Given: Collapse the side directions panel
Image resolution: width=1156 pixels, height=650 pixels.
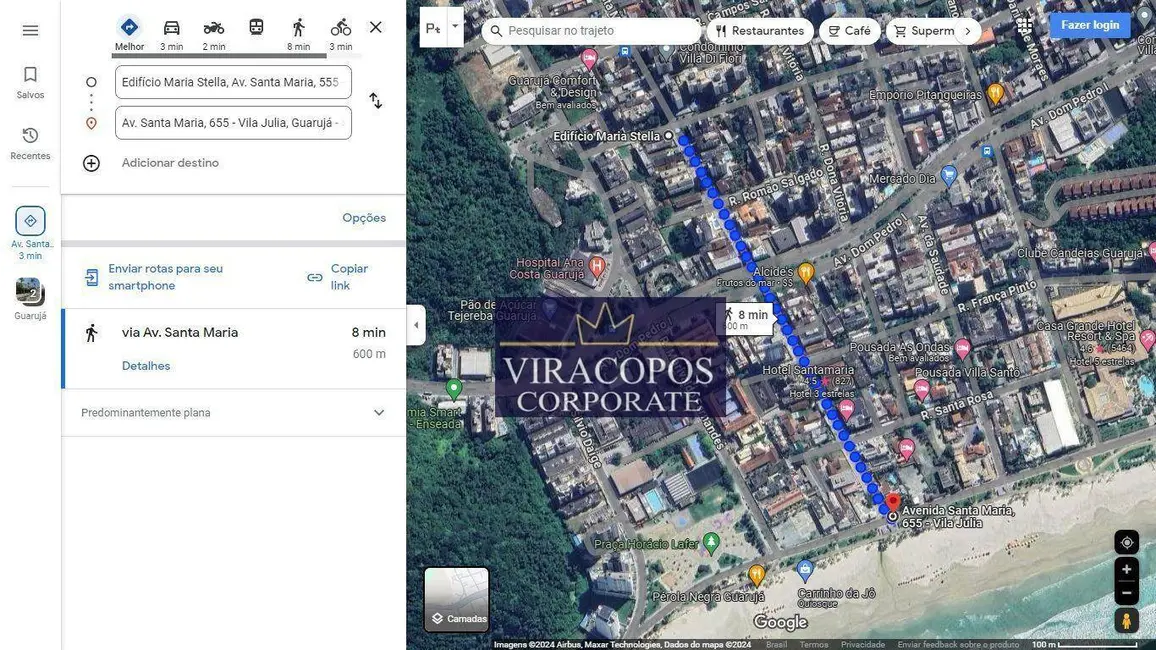Looking at the screenshot, I should [416, 325].
